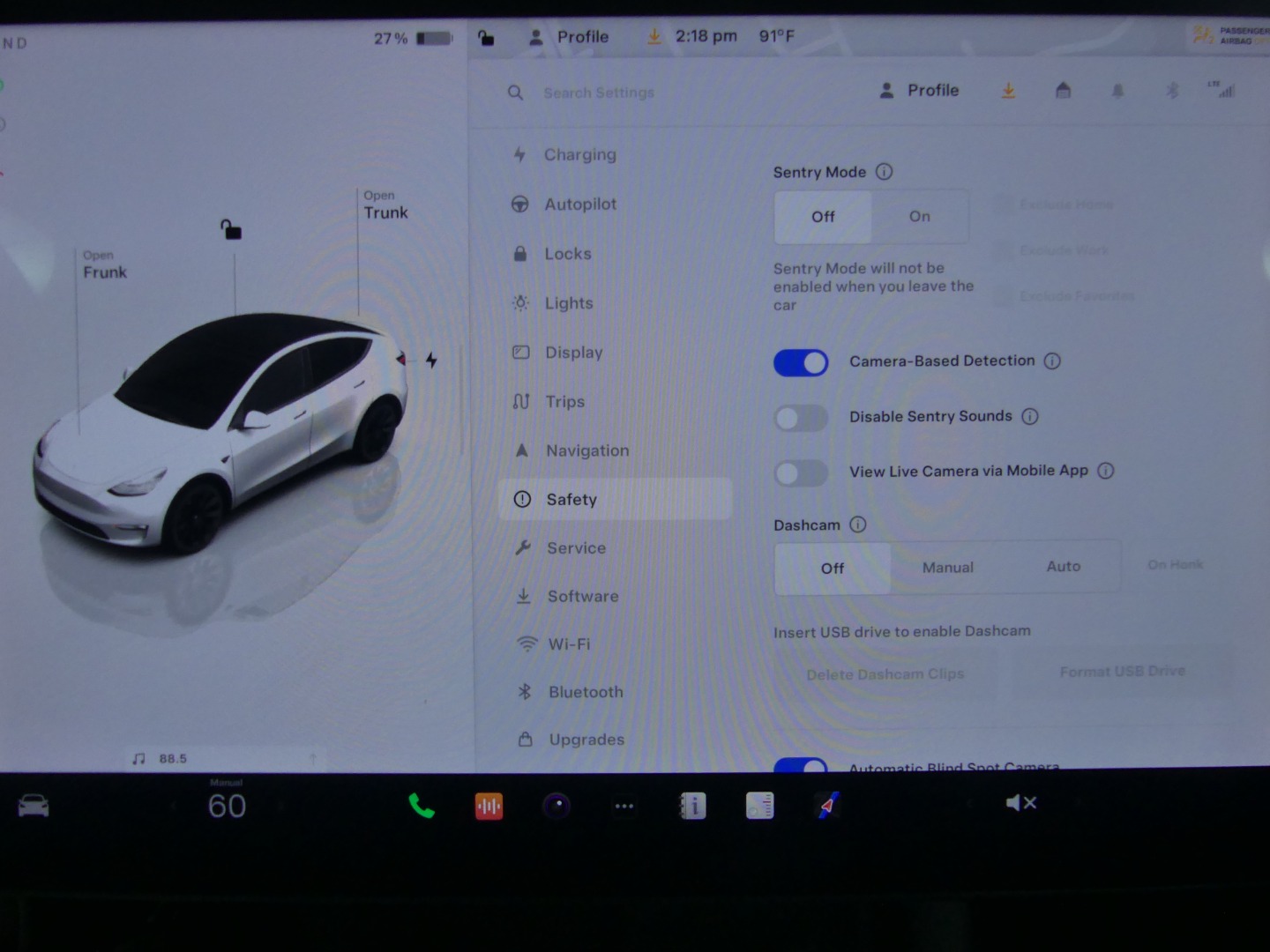Enable View Live Camera via Mobile App

tap(801, 473)
